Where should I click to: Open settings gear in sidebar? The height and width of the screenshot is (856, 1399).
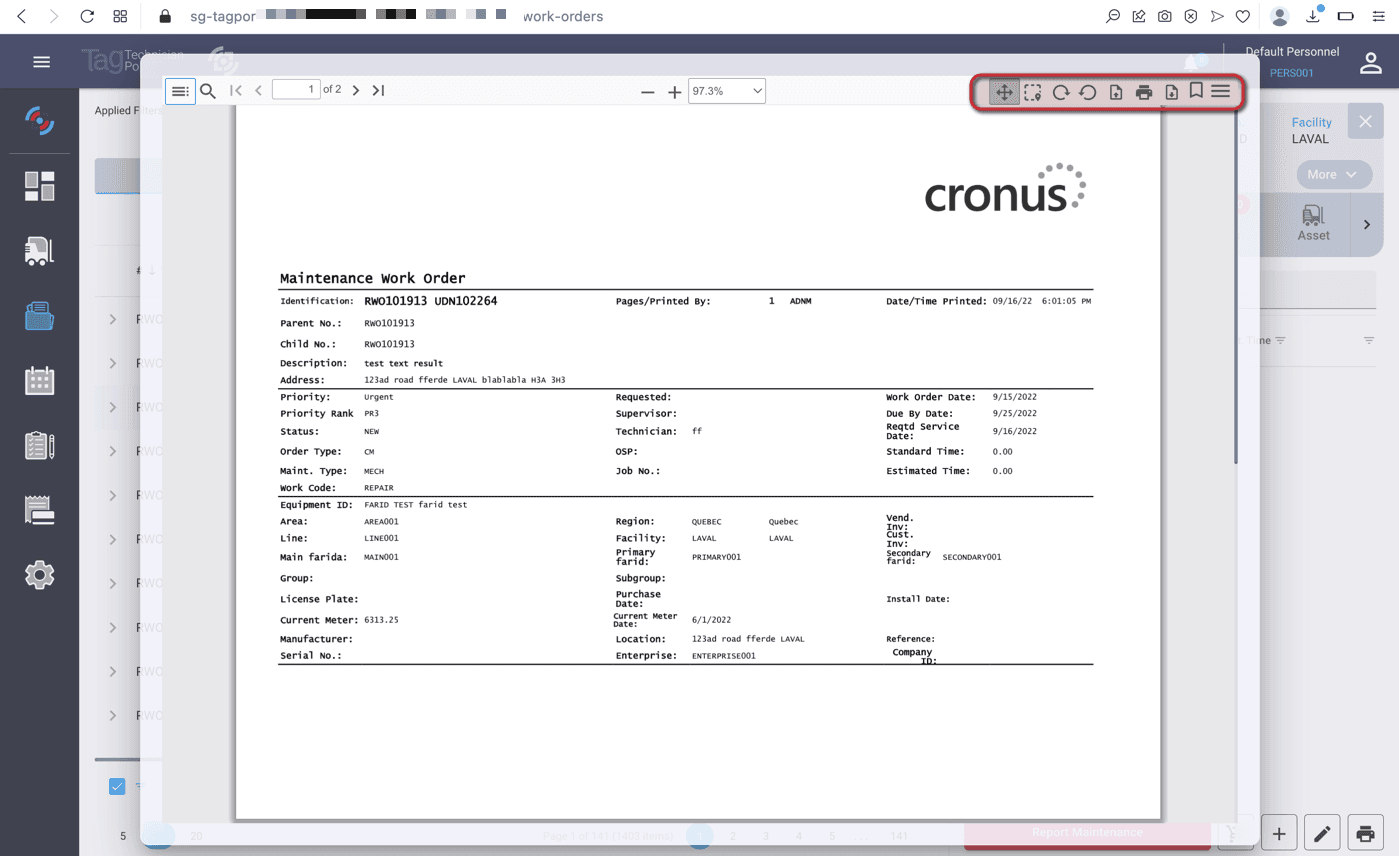pos(40,574)
